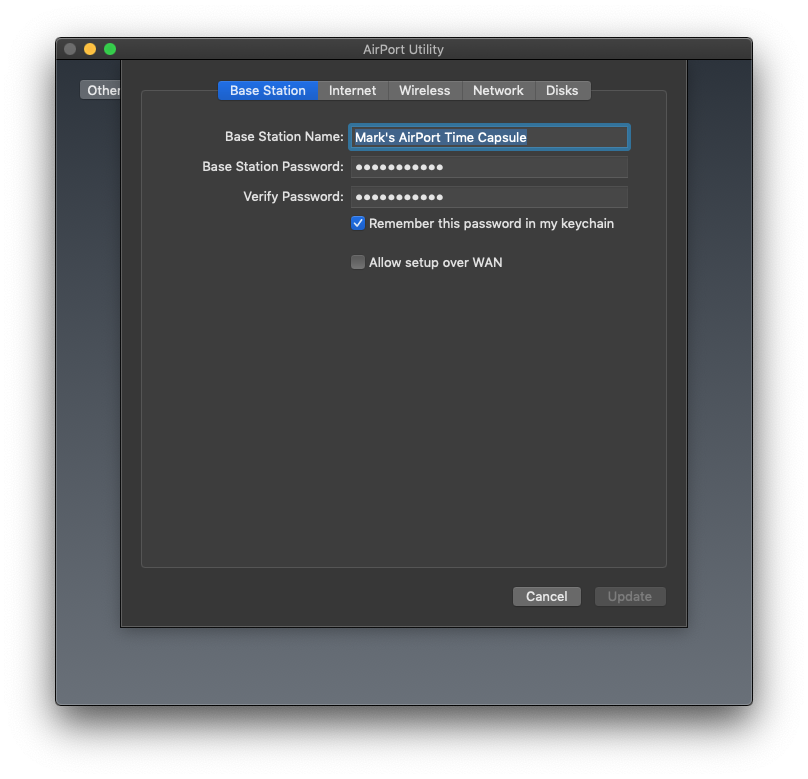Click the Update button
Image resolution: width=808 pixels, height=779 pixels.
[x=630, y=597]
